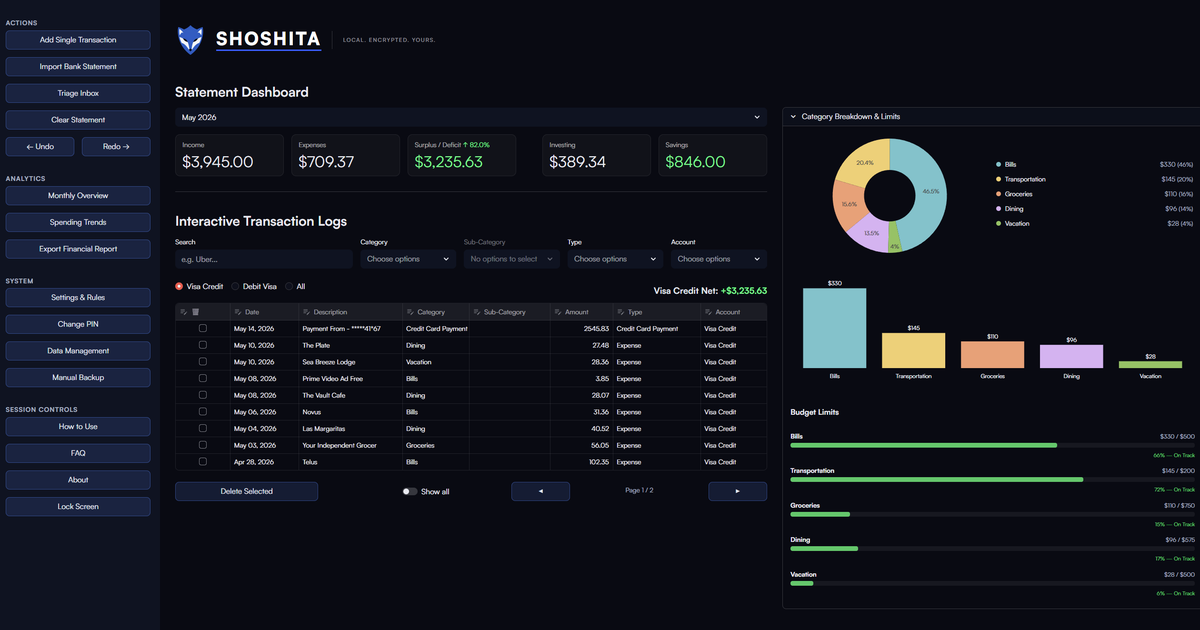
Task: Click the edit icon beside Category column header
Action: (410, 312)
